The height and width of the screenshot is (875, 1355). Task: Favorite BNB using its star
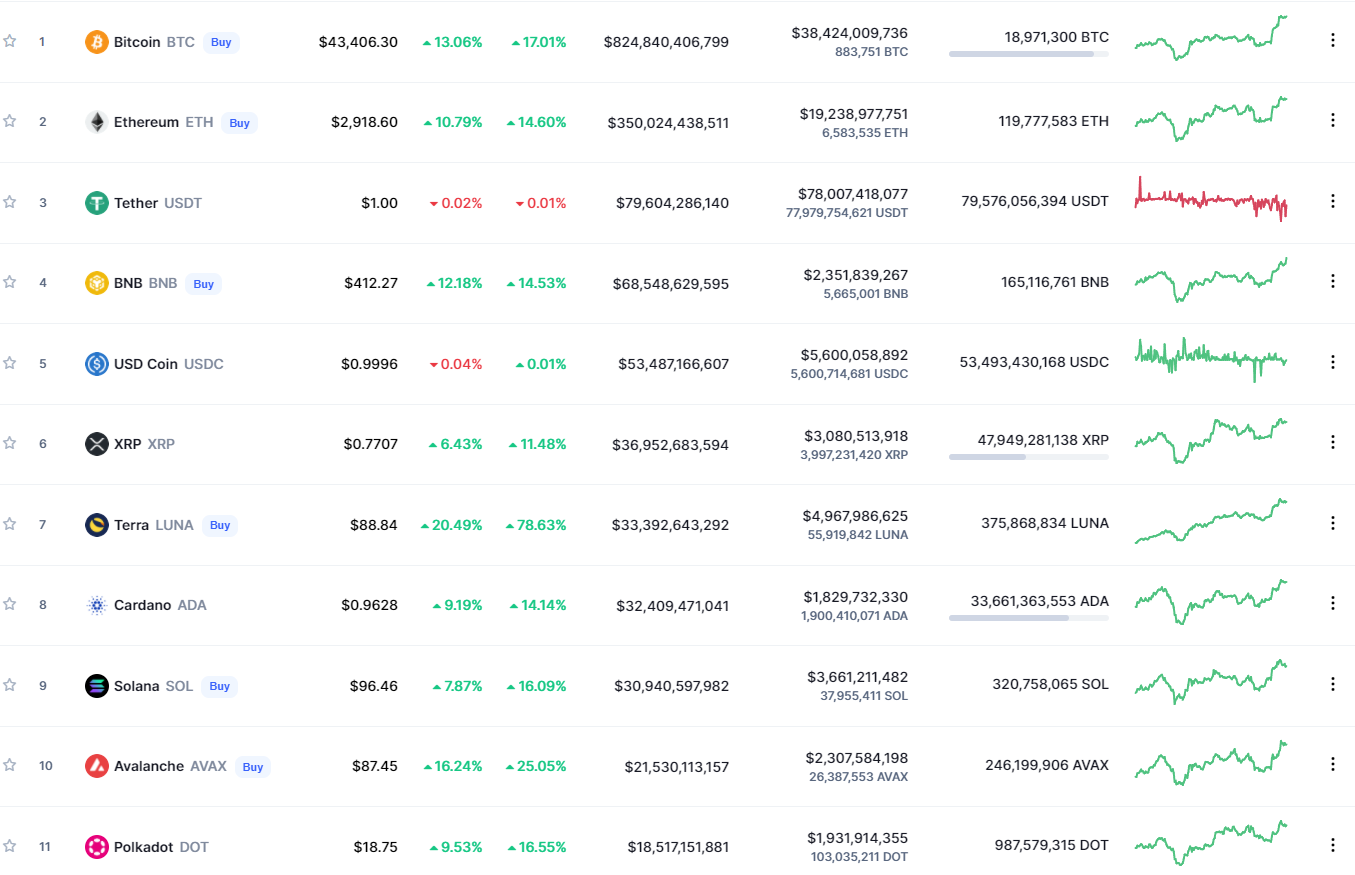pyautogui.click(x=10, y=282)
